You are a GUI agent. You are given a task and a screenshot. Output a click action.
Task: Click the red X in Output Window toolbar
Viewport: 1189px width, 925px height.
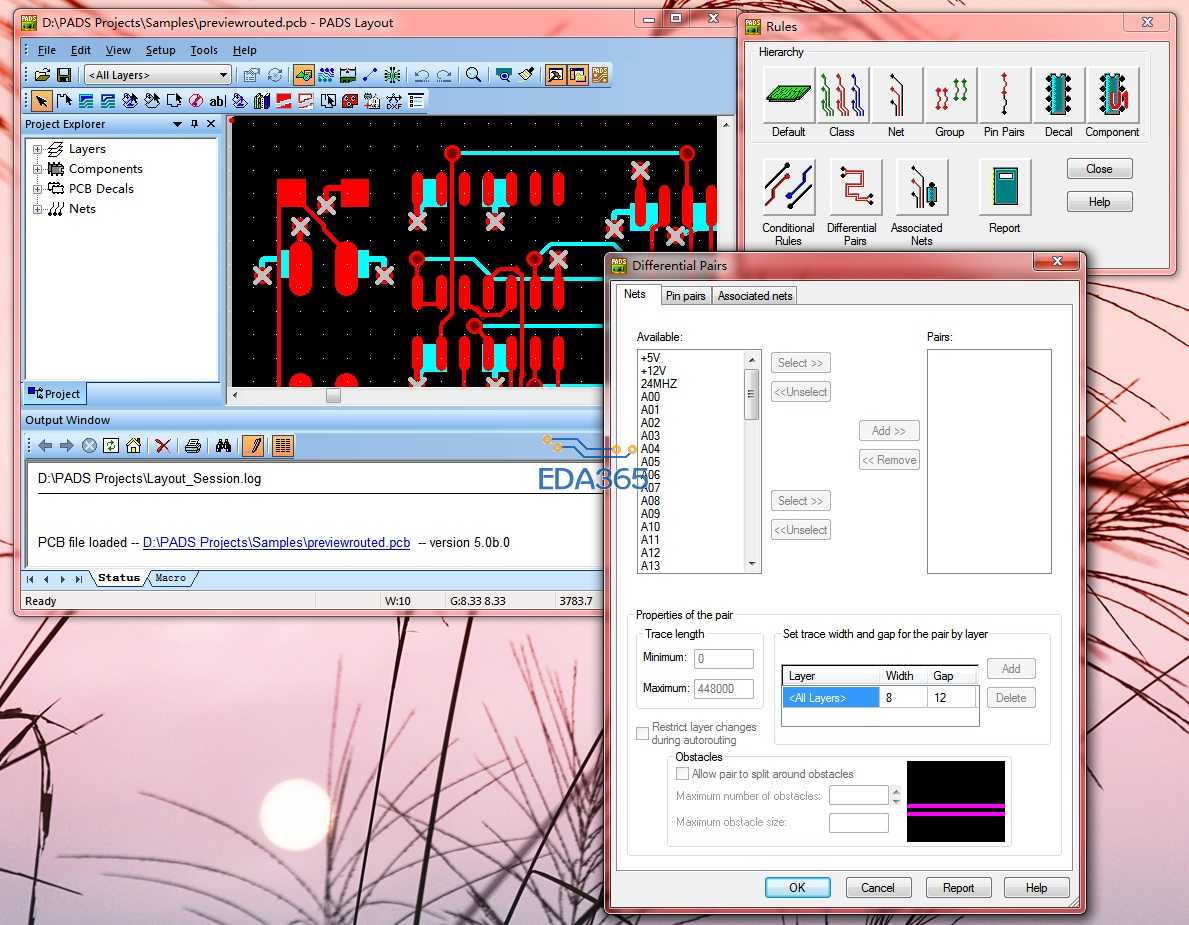pos(162,446)
